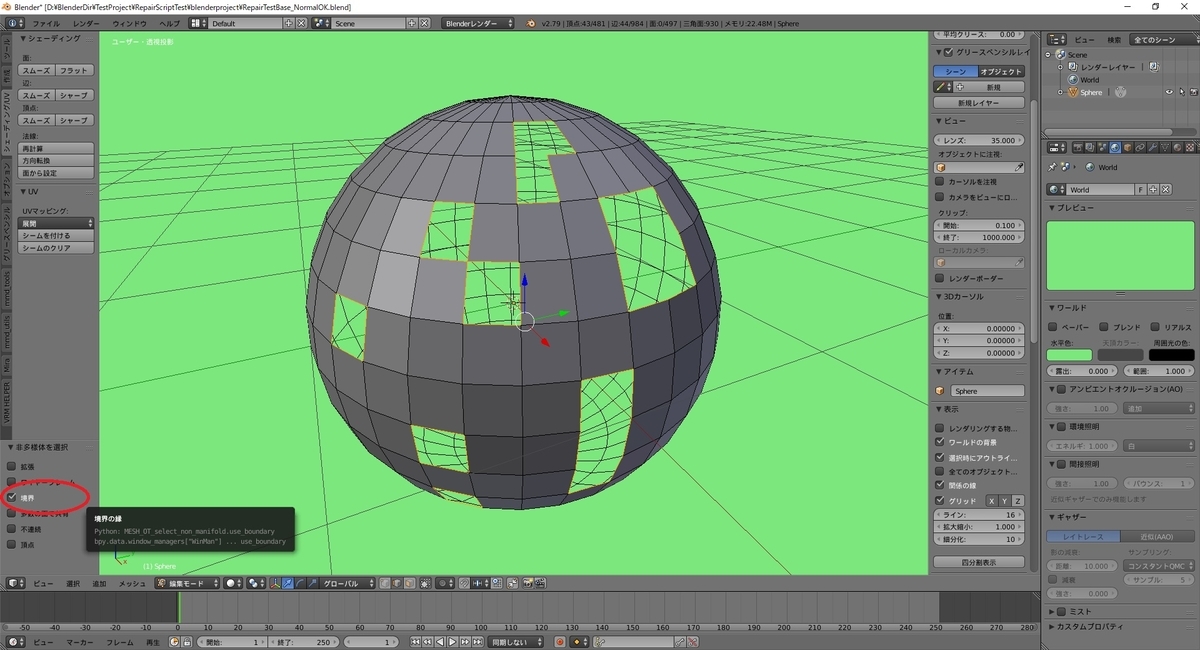Screen dimensions: 1200x650
Task: Open the ファイル menu
Action: [x=46, y=23]
